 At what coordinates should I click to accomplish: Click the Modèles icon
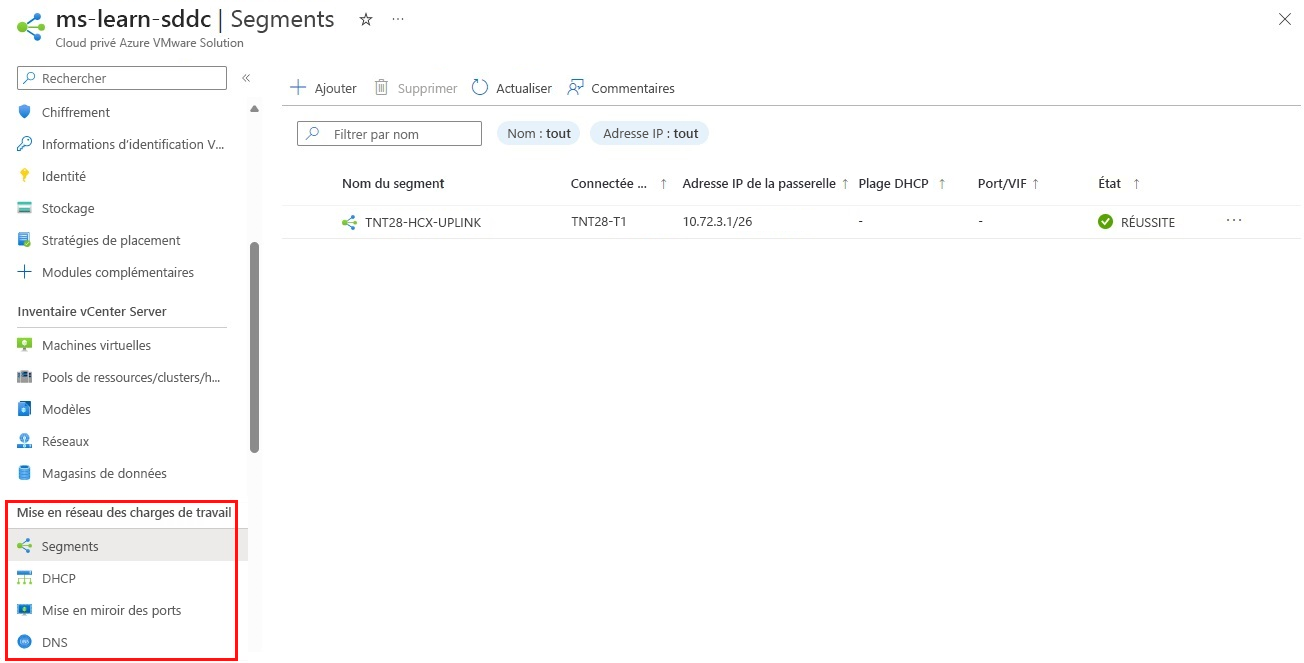click(x=25, y=409)
